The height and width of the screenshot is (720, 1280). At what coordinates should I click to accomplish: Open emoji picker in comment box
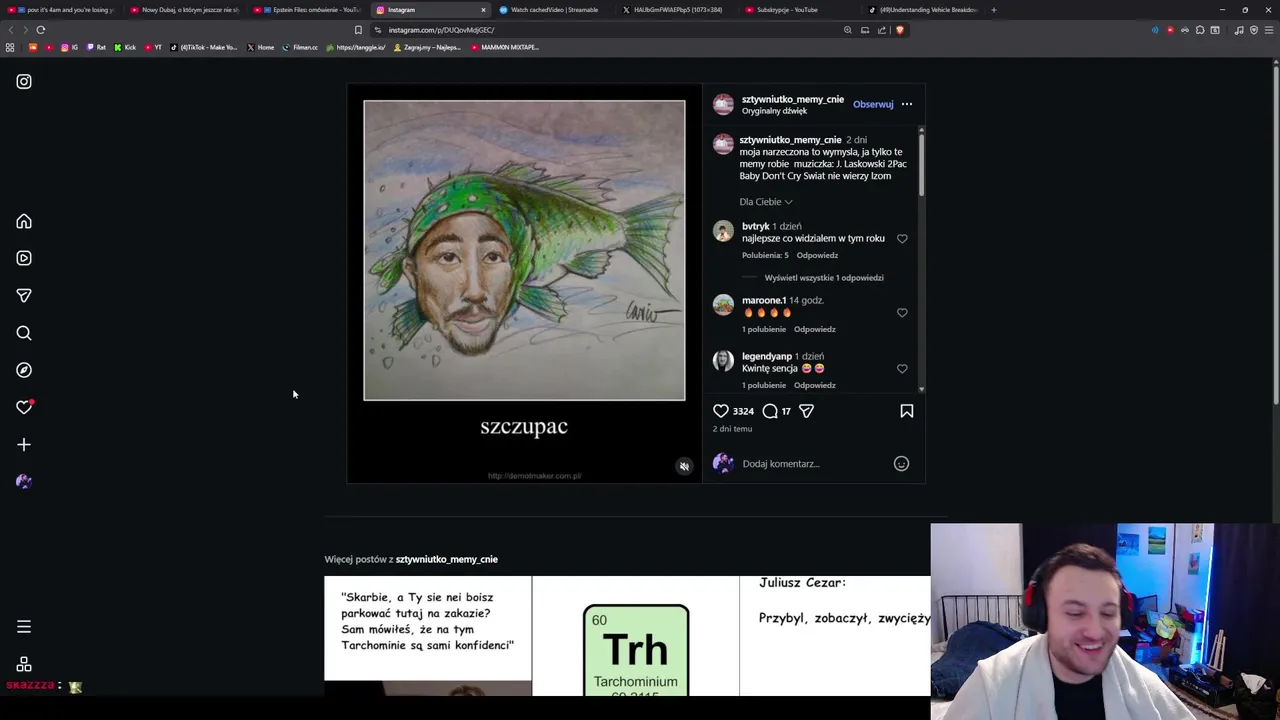(x=901, y=463)
